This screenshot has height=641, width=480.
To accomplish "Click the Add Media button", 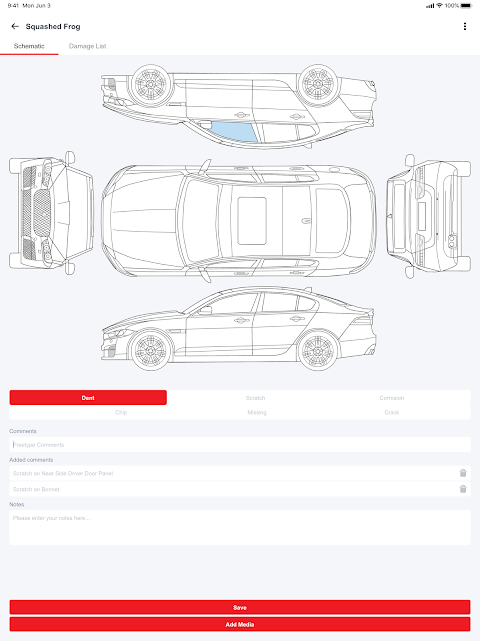I will [240, 624].
